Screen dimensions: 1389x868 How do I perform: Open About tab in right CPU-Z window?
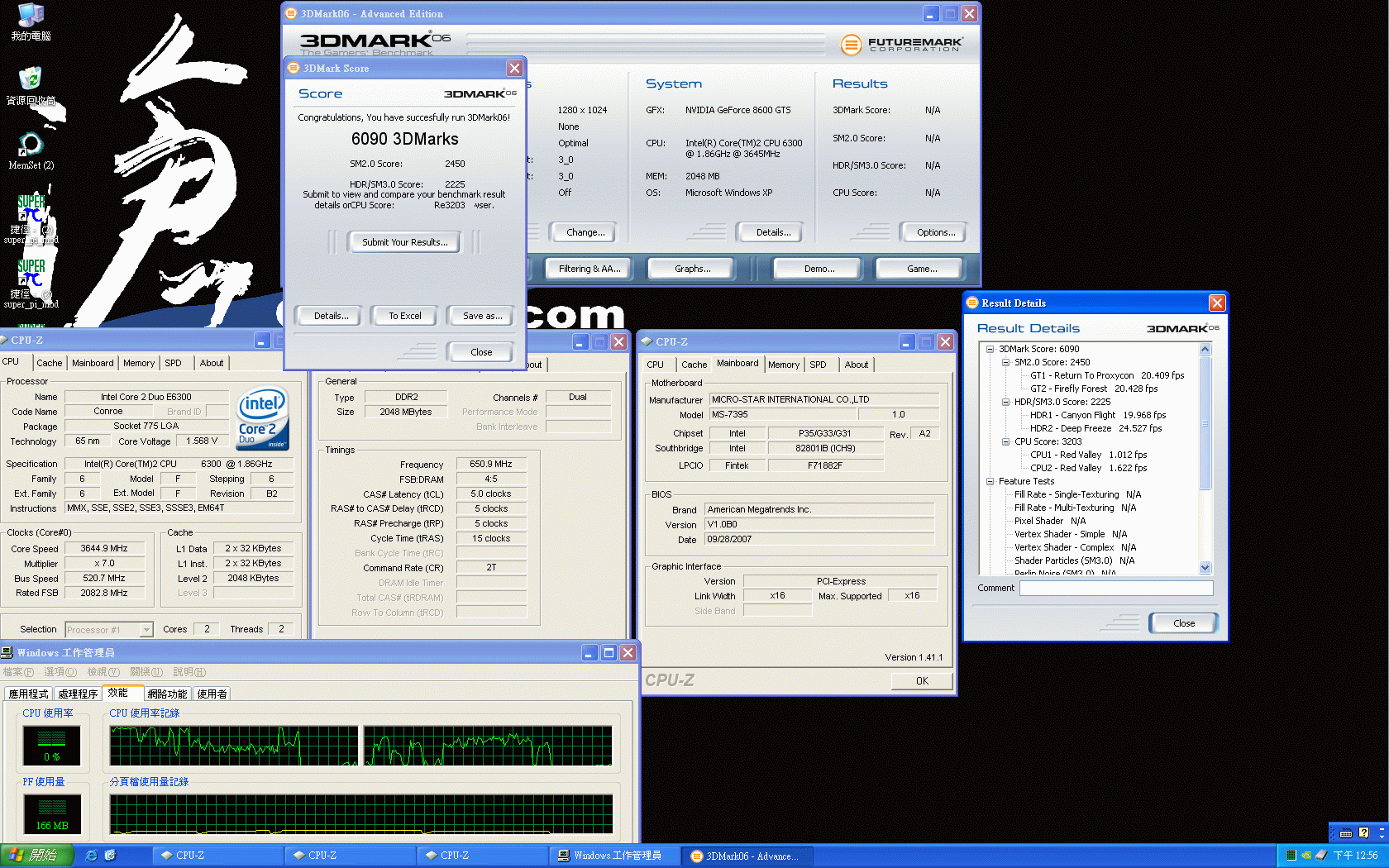[857, 365]
